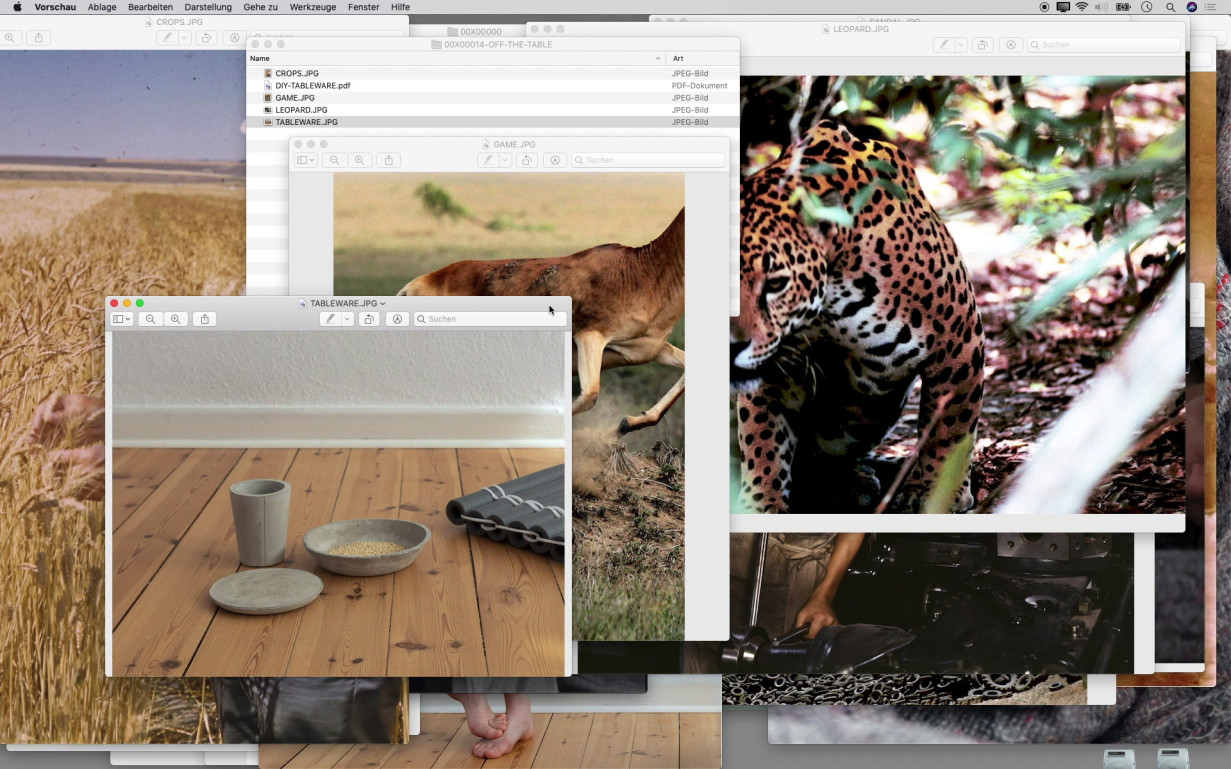Screen dimensions: 1231x769
Task: Click the markup icon in the LEOPARD.JPG window
Action: pyautogui.click(x=1011, y=45)
